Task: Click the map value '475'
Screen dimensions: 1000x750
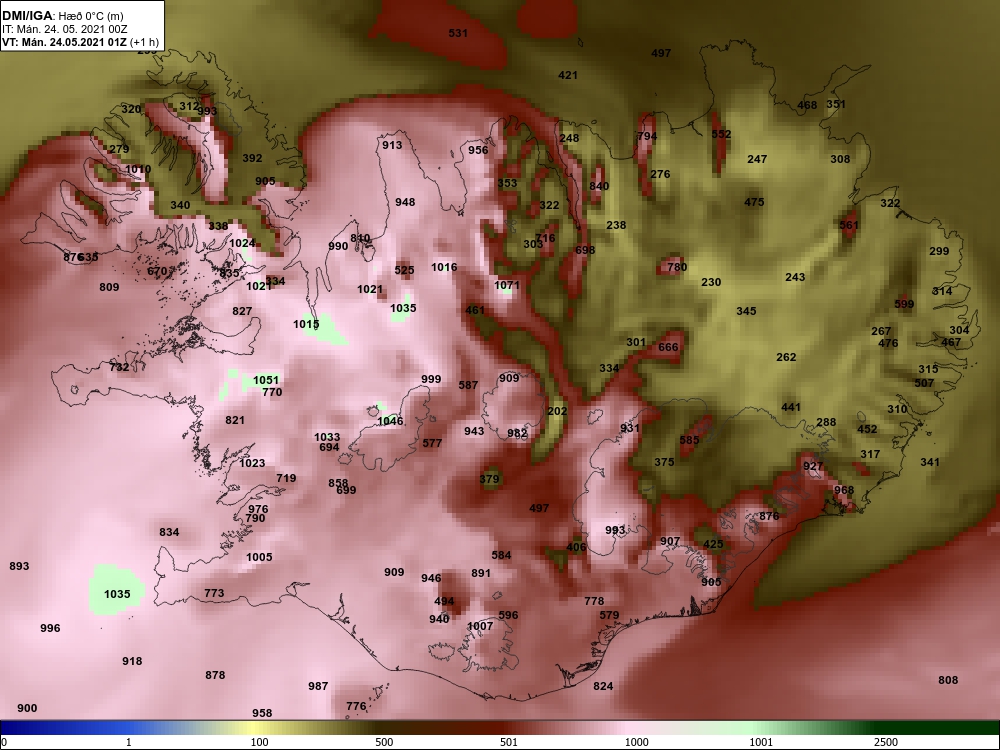Action: coord(754,203)
